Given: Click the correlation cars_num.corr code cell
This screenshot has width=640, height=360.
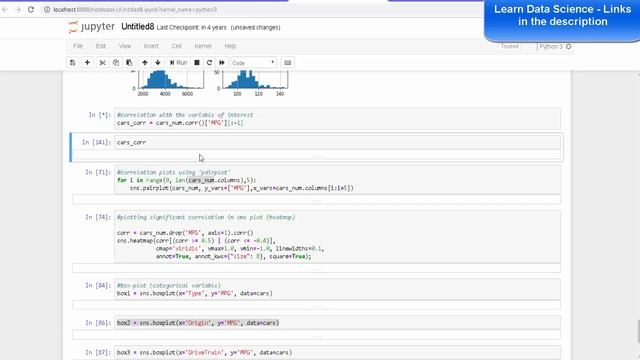Looking at the screenshot, I should point(338,119).
